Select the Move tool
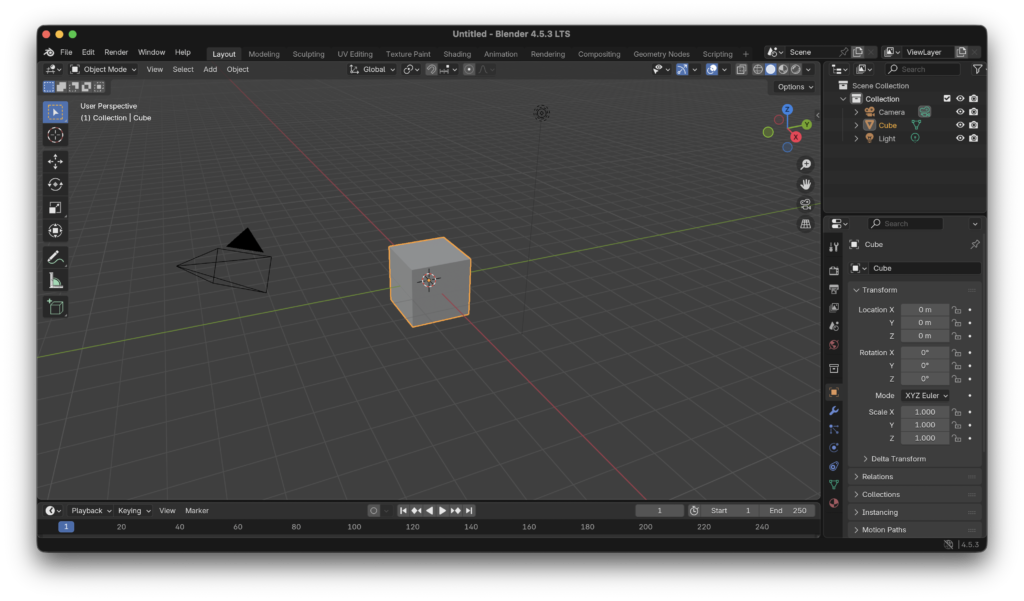This screenshot has width=1024, height=601. [x=56, y=161]
